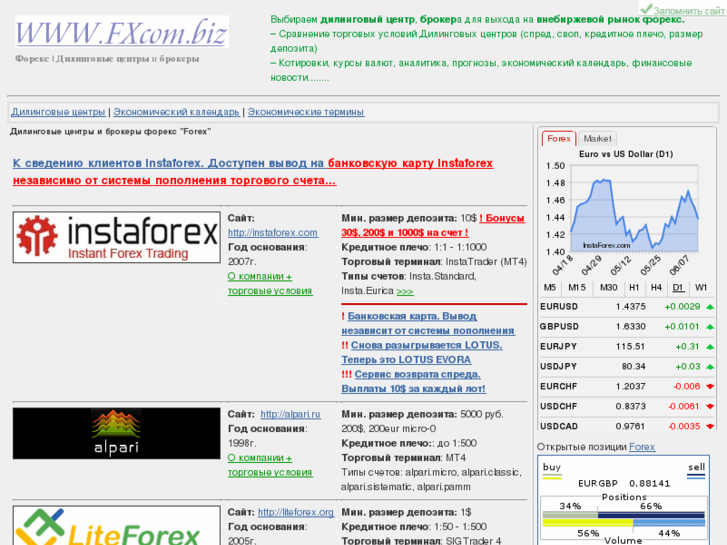Open Instaforex О компании + торговые условия link

click(x=270, y=283)
